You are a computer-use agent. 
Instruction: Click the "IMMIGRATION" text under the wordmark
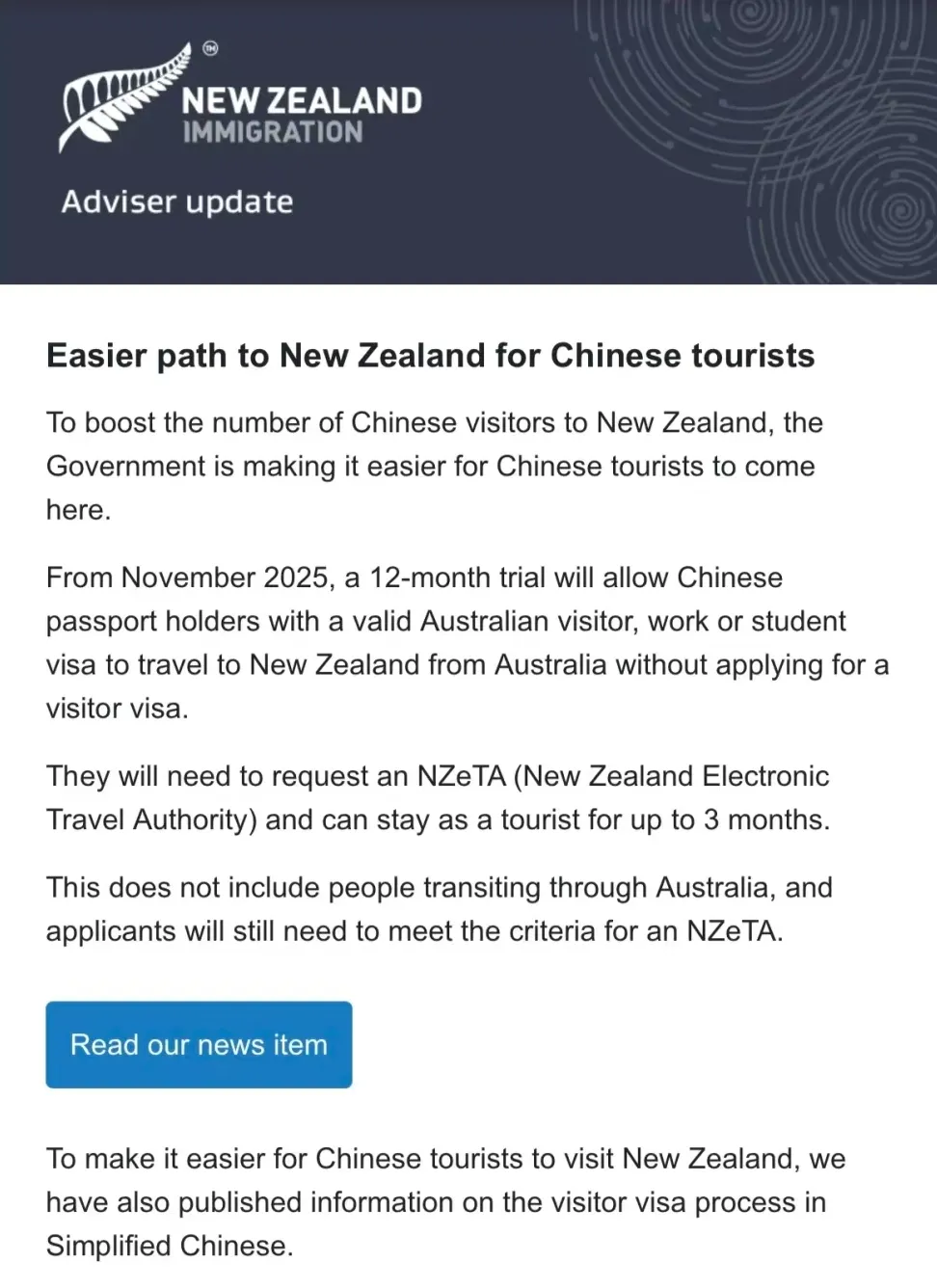[x=273, y=132]
